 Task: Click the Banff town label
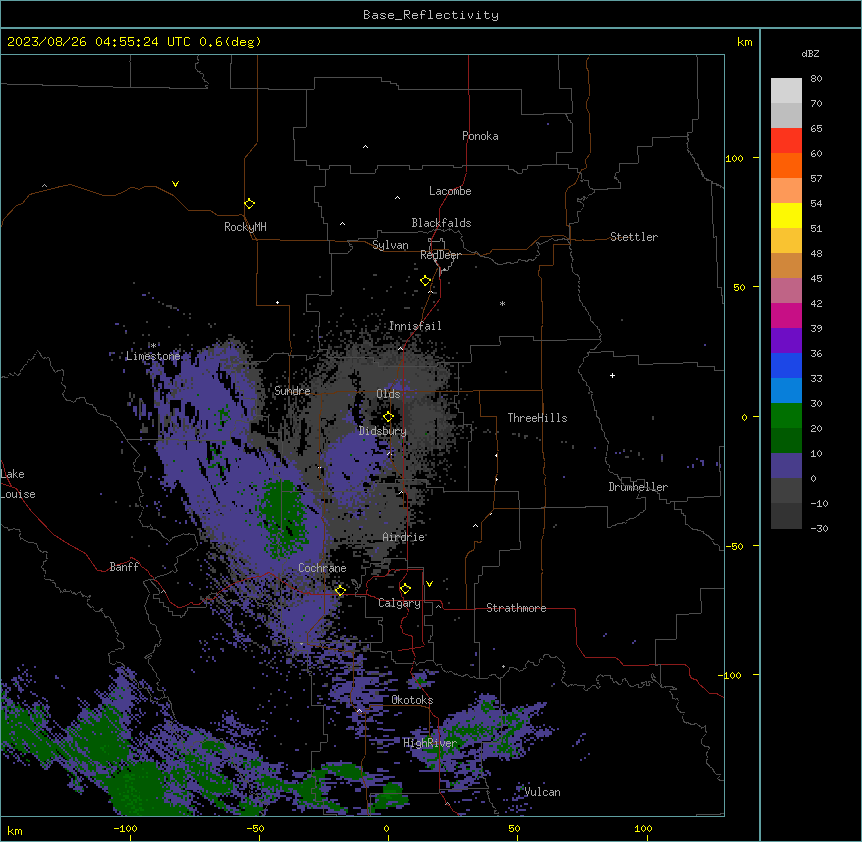124,567
